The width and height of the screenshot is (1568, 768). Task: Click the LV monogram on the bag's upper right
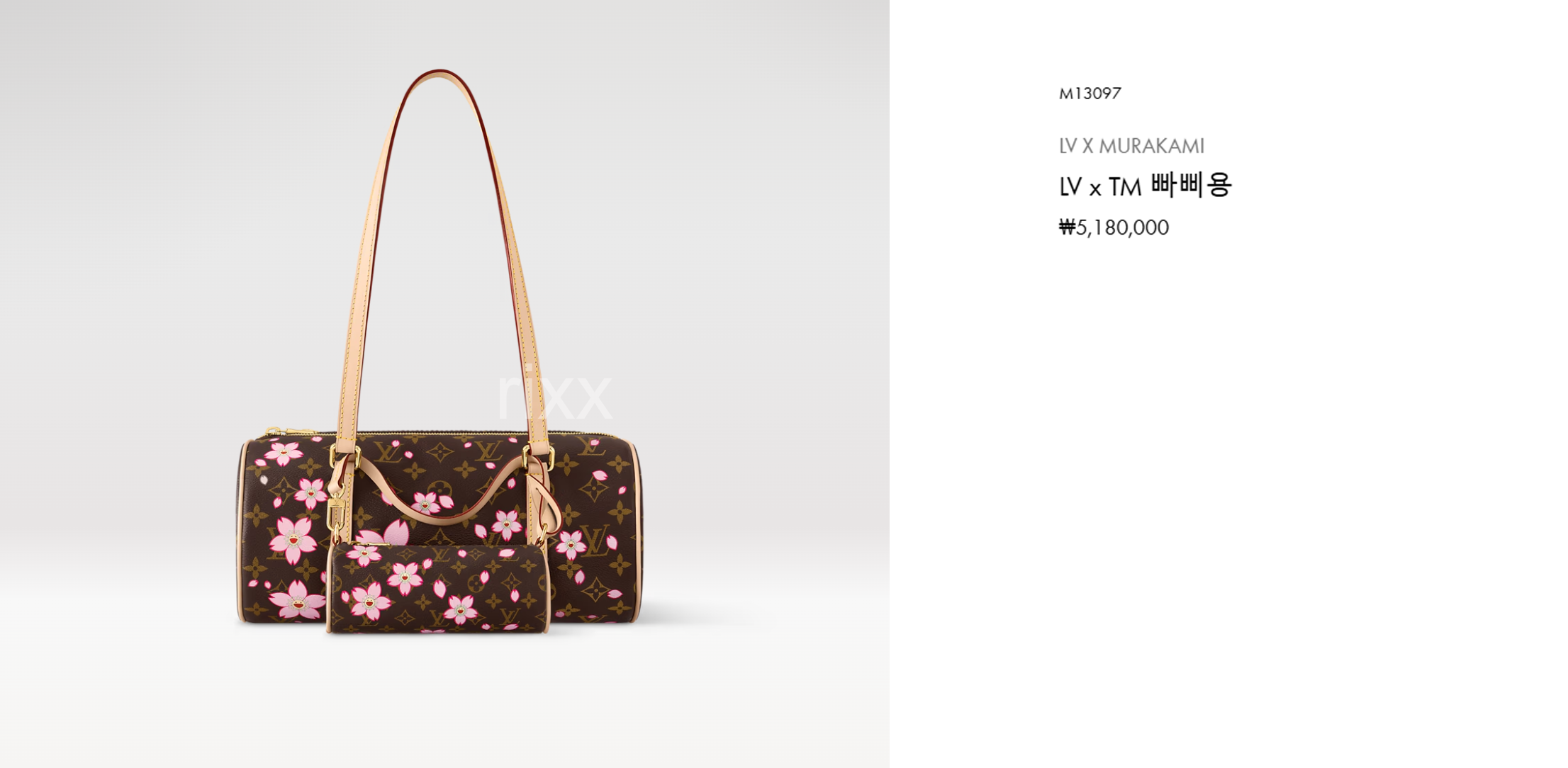coord(591,446)
